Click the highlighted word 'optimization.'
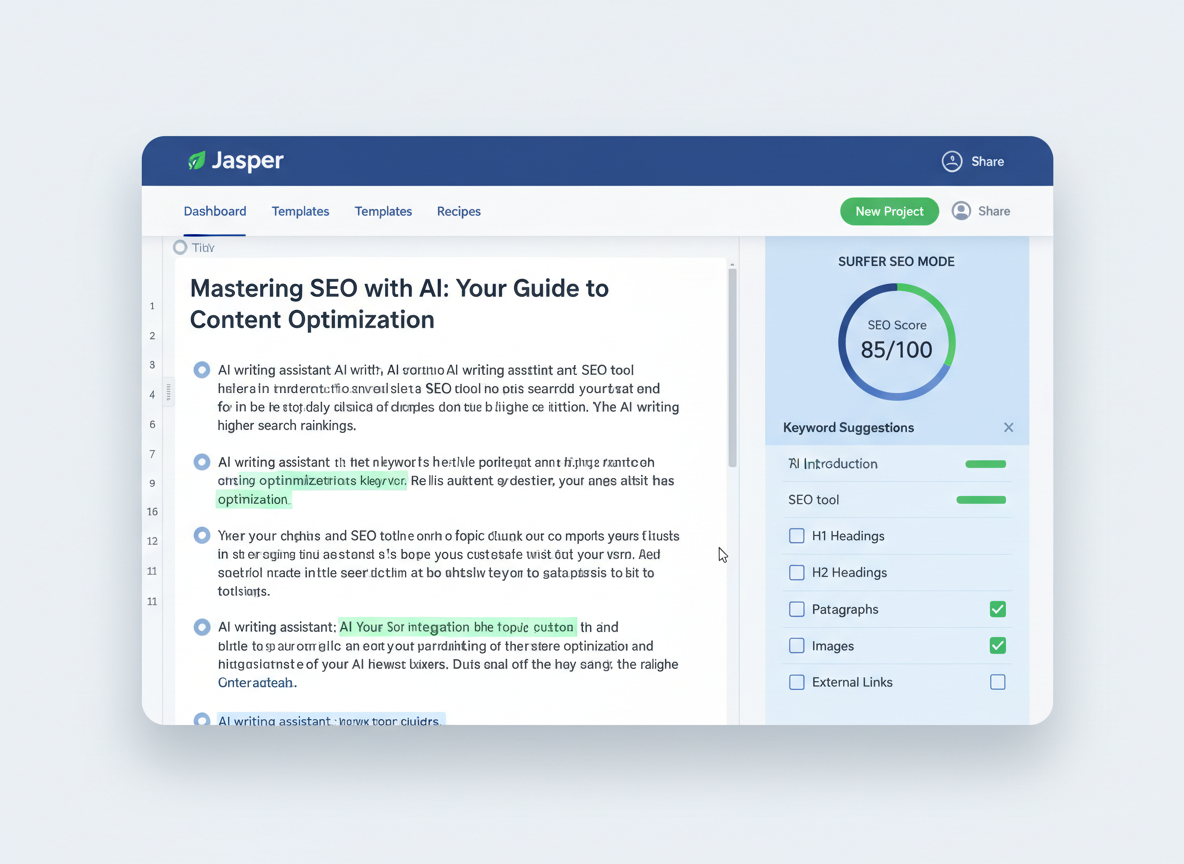 254,499
